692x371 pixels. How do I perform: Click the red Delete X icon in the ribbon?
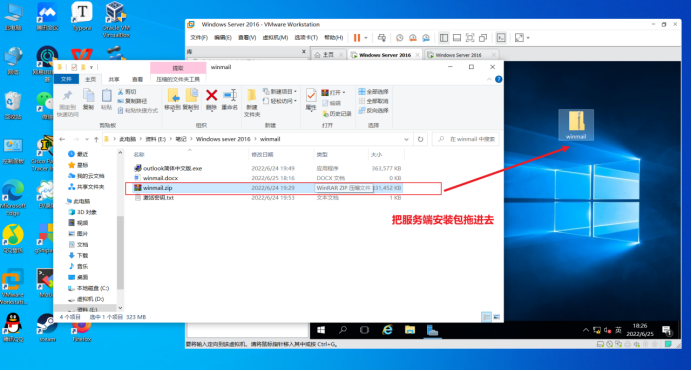pyautogui.click(x=211, y=95)
